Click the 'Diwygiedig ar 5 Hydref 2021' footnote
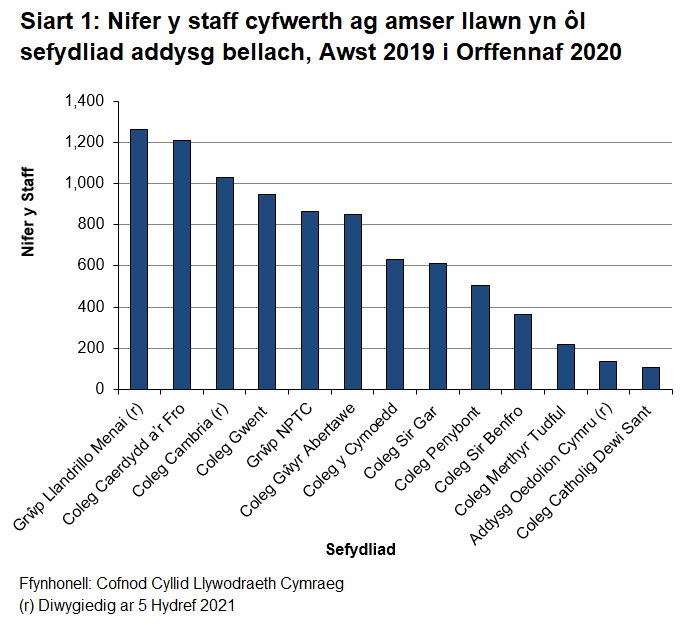Screen dimensions: 692x628 pos(126,605)
